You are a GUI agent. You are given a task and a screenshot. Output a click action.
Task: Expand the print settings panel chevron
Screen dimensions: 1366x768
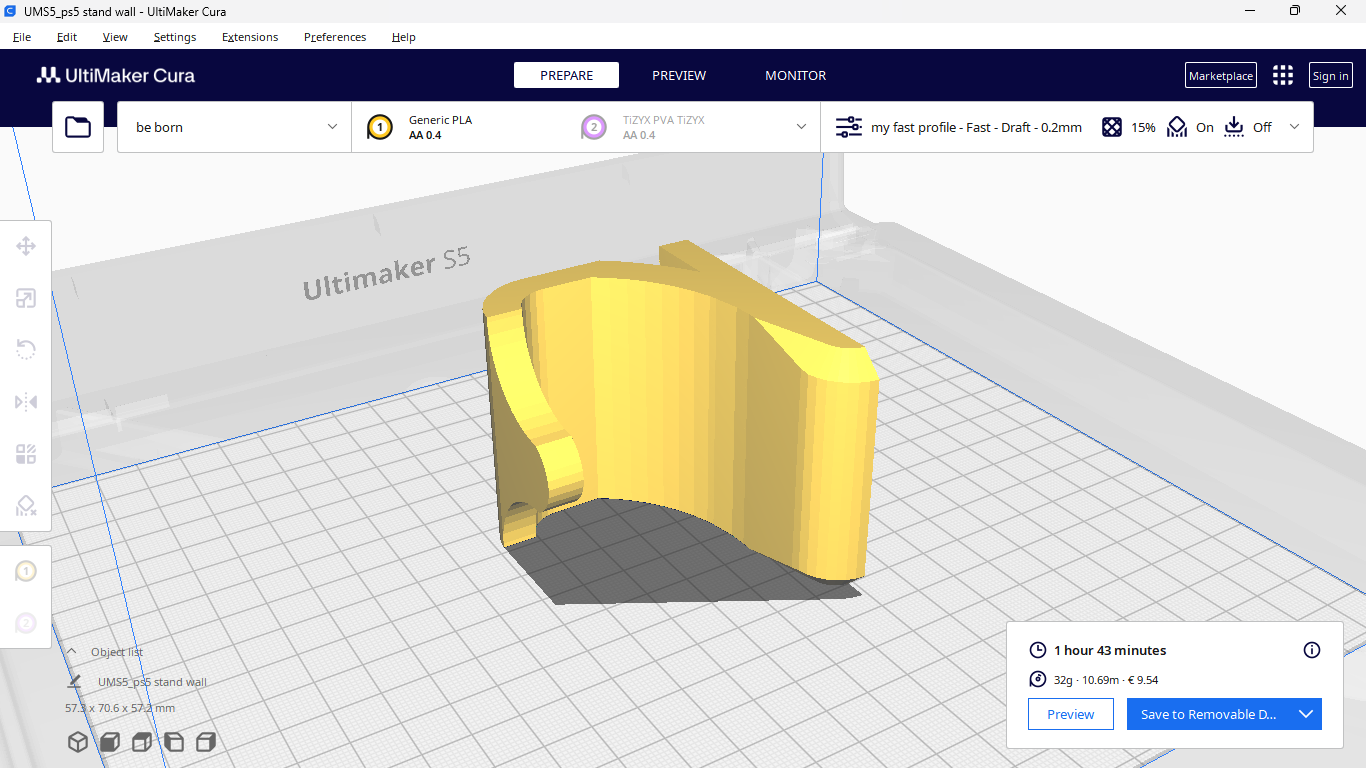1295,127
